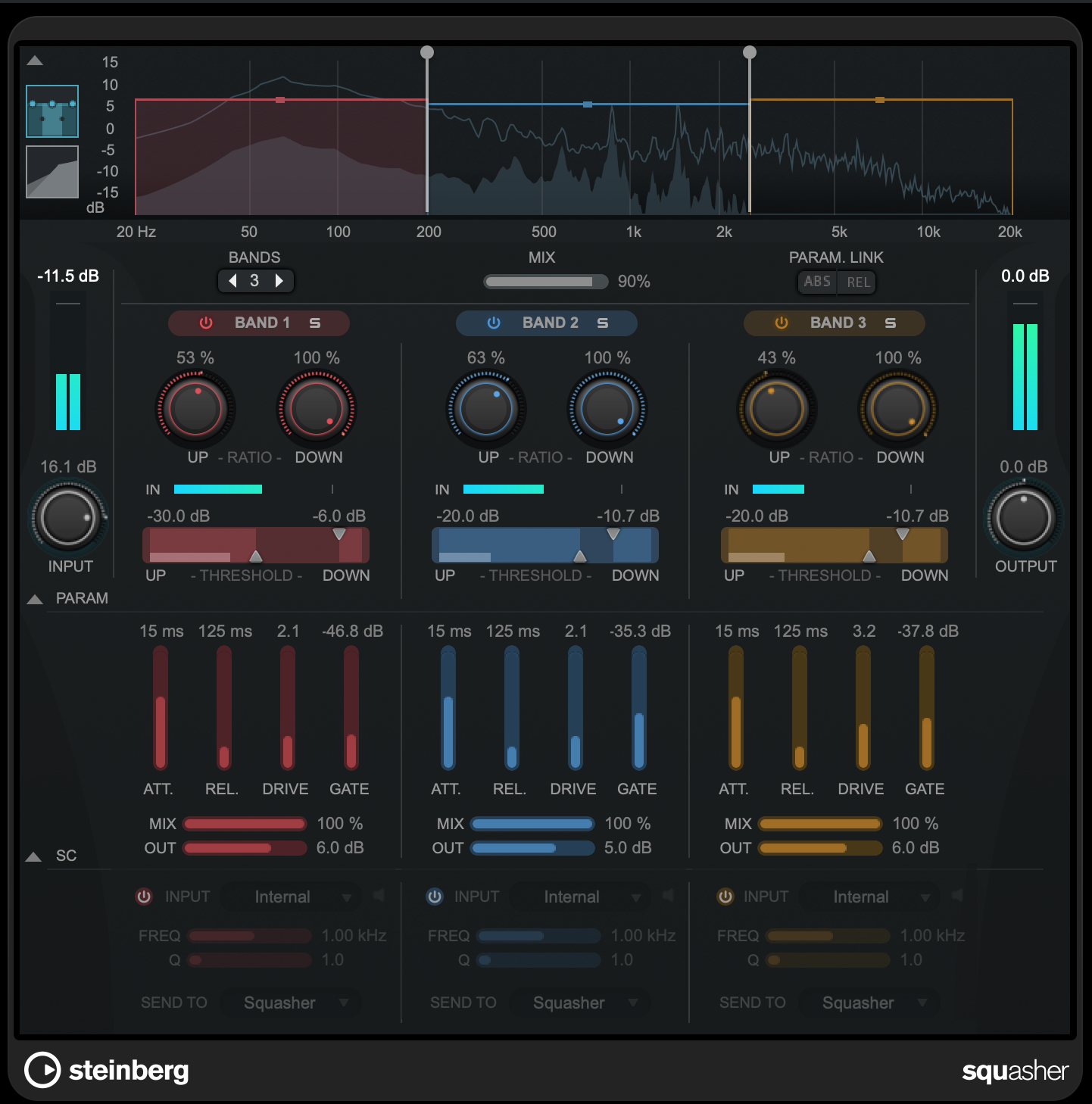
Task: Click Band 1 UP ratio knob
Action: coord(195,409)
